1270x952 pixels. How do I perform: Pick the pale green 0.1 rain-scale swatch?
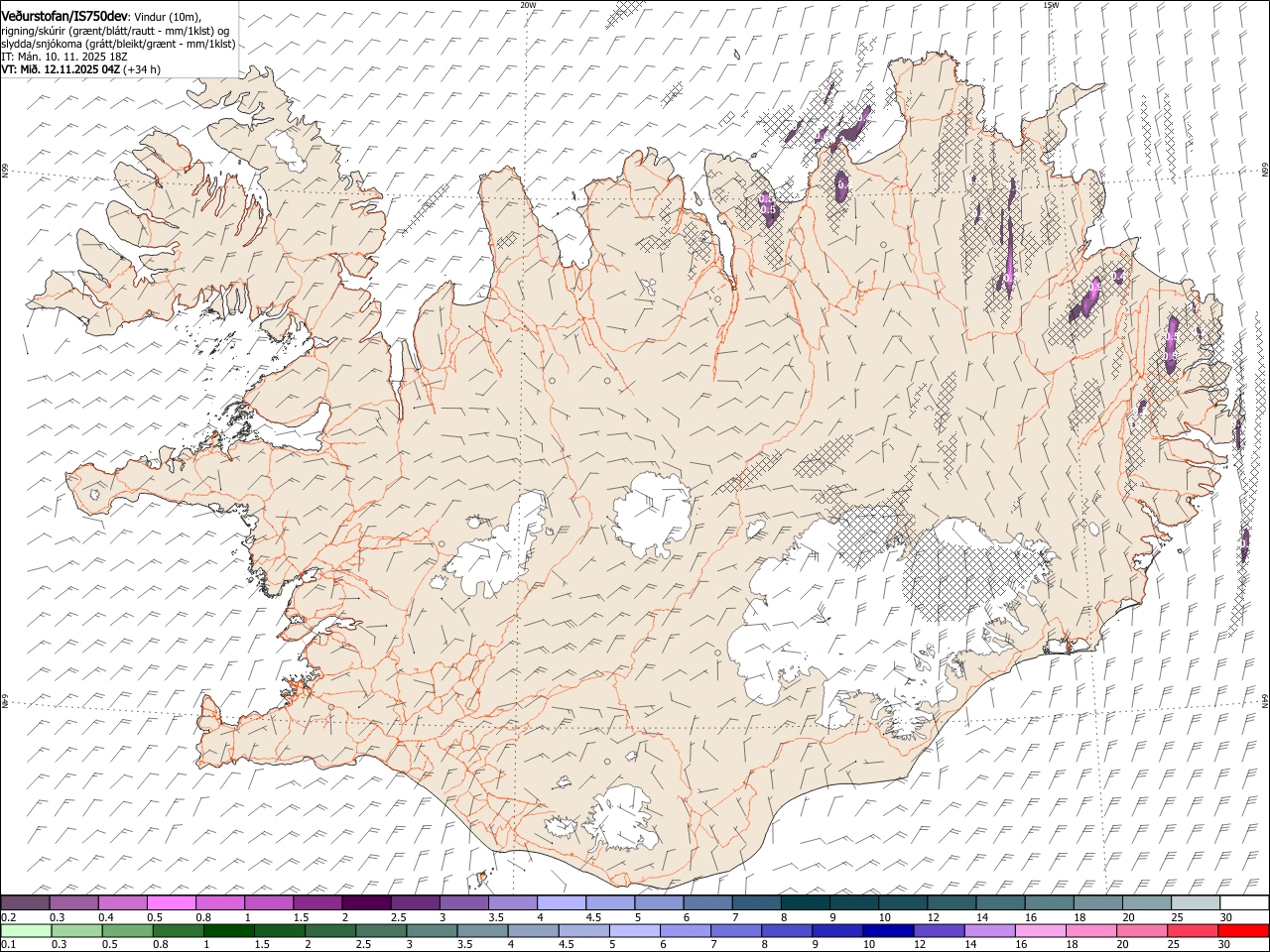[27, 930]
